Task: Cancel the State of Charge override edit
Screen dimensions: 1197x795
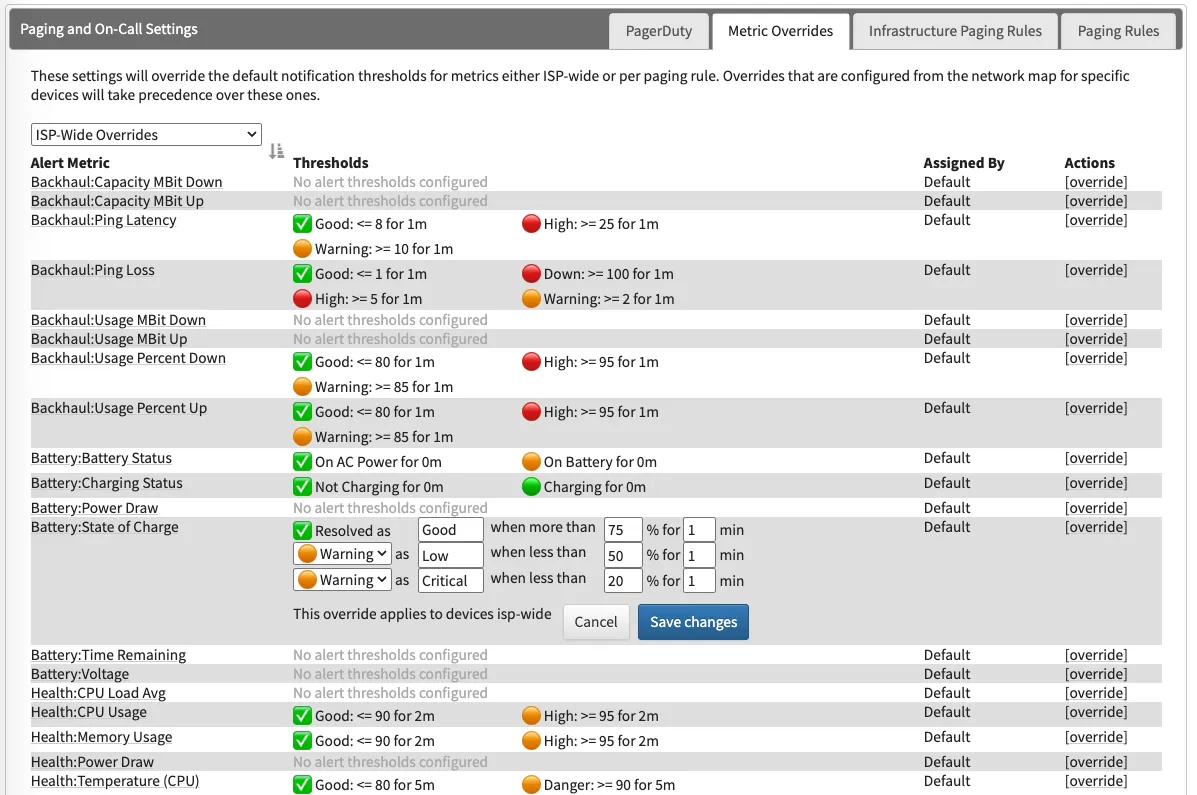Action: tap(595, 622)
